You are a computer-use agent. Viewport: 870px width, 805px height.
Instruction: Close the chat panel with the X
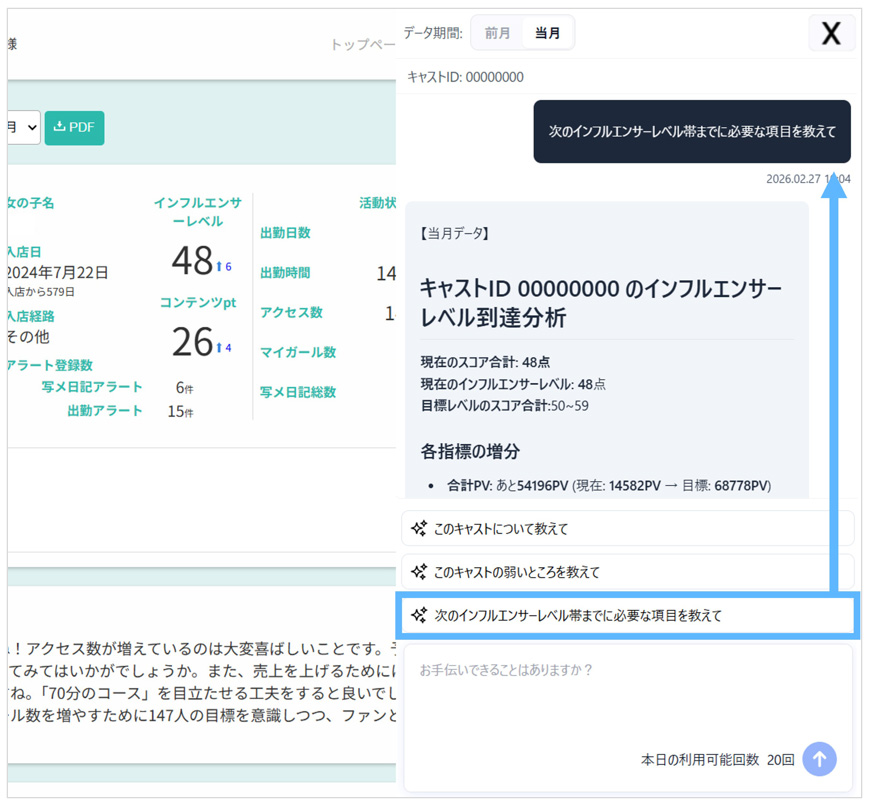tap(830, 33)
